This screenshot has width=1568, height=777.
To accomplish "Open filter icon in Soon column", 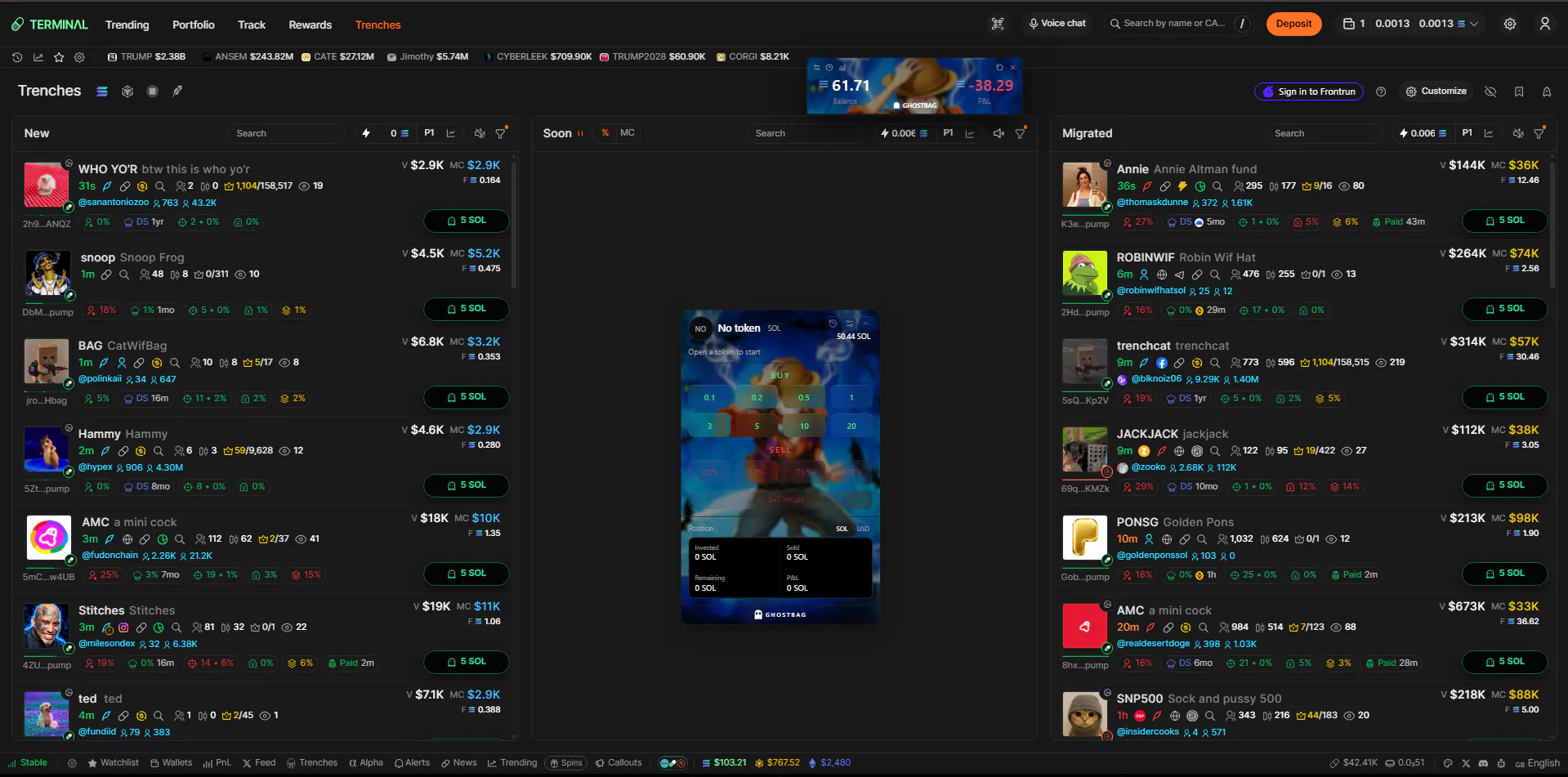I will click(x=1021, y=133).
